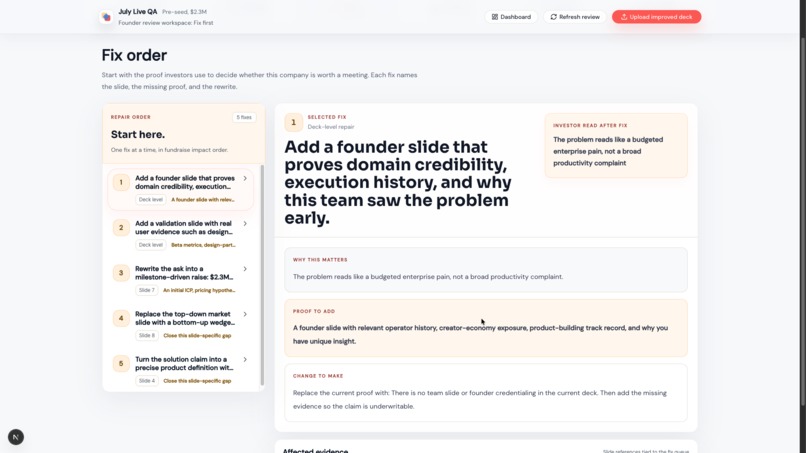806x453 pixels.
Task: Click the dashboard grid icon
Action: tap(494, 17)
